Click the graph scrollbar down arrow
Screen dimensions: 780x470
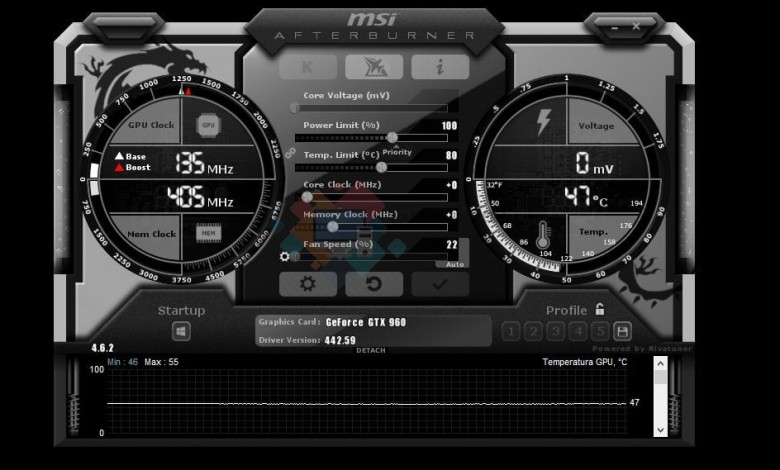(660, 430)
